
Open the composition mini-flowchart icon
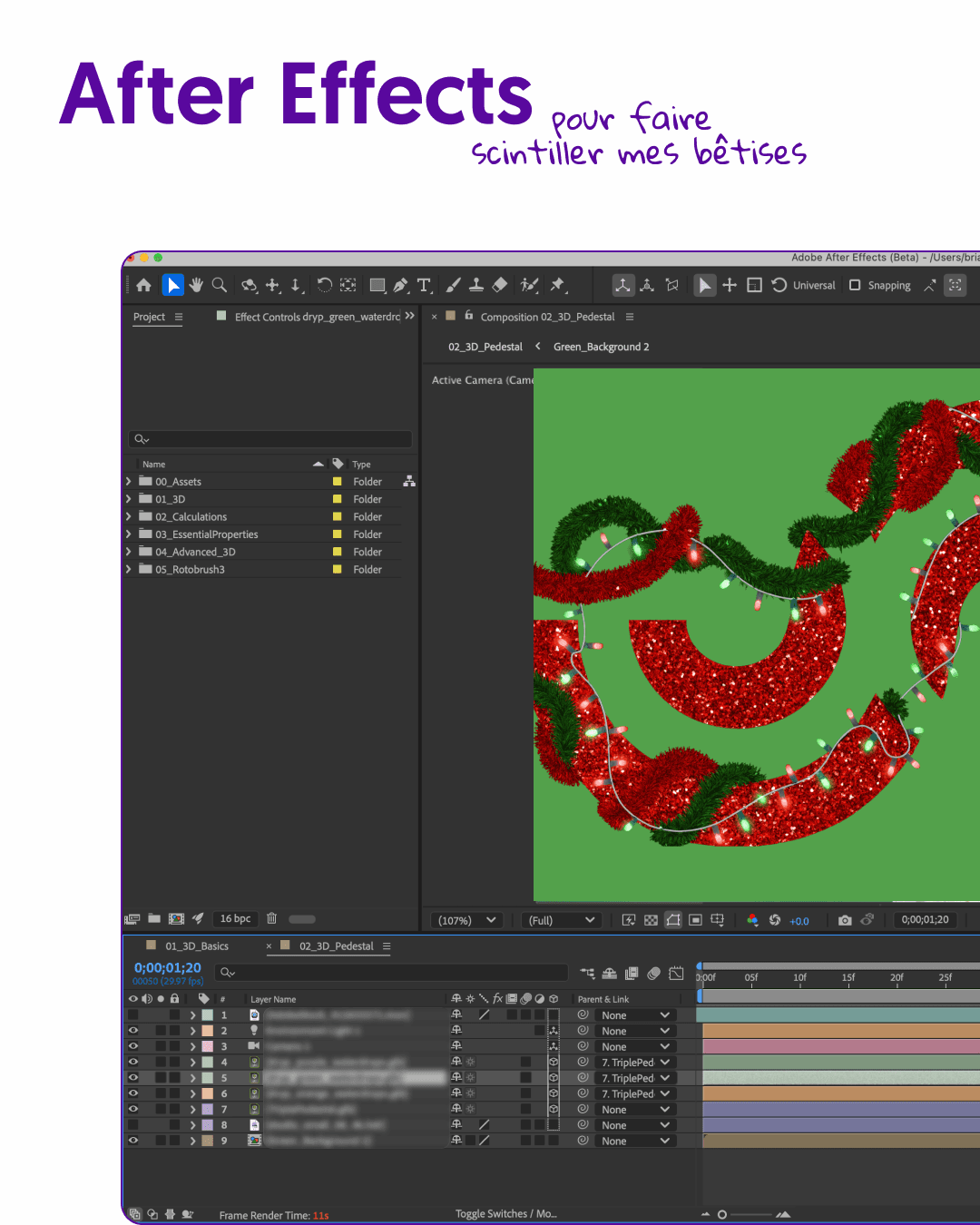coord(587,973)
